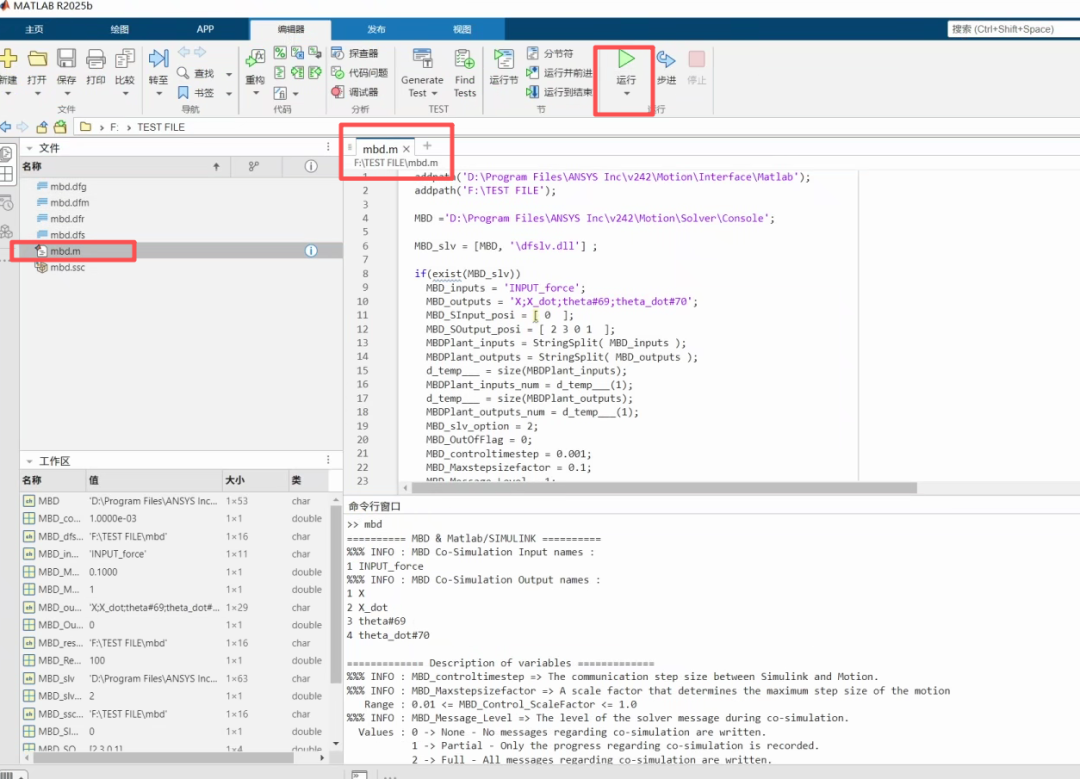This screenshot has width=1080, height=779.
Task: Save the script using the 保存 icon
Action: (66, 59)
